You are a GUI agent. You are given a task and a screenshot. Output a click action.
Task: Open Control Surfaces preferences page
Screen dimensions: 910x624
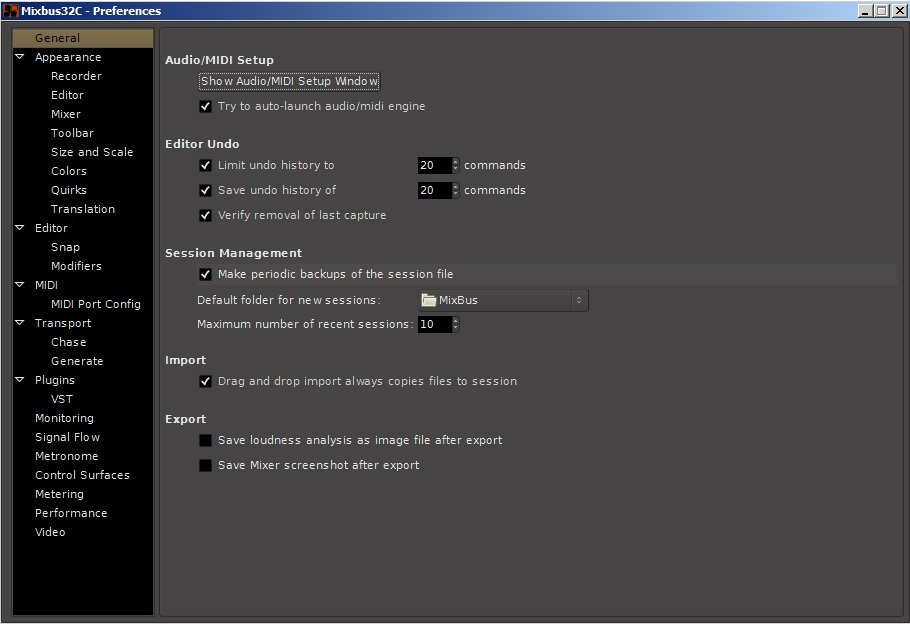coord(82,475)
